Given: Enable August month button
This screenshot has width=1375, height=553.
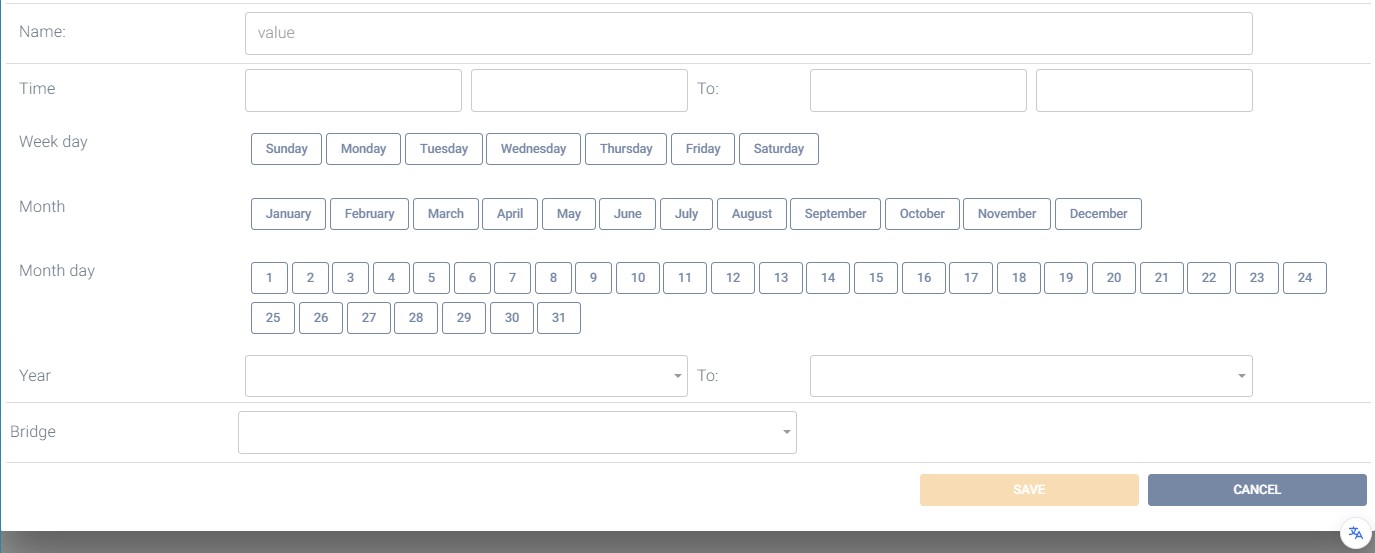Looking at the screenshot, I should click(x=752, y=214).
